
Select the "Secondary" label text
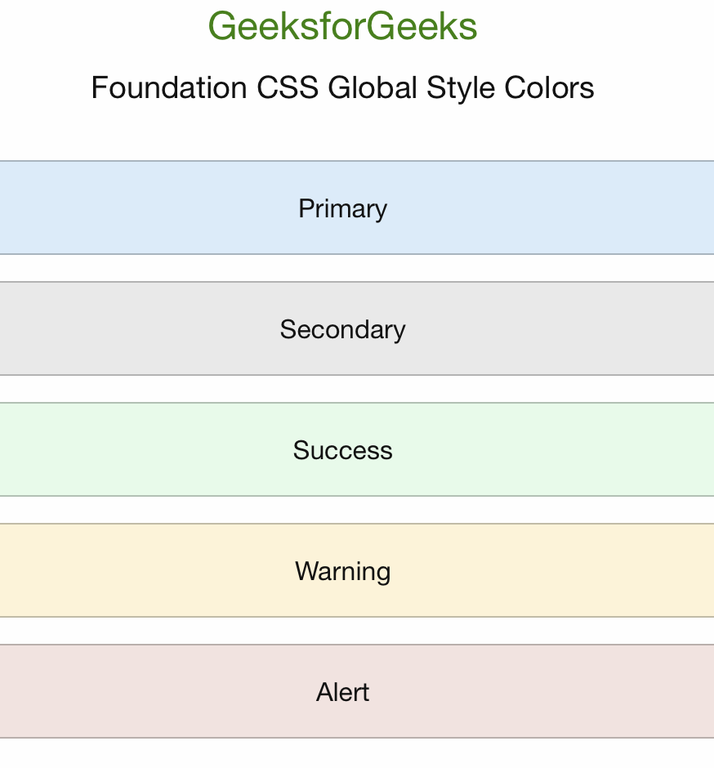click(x=342, y=329)
